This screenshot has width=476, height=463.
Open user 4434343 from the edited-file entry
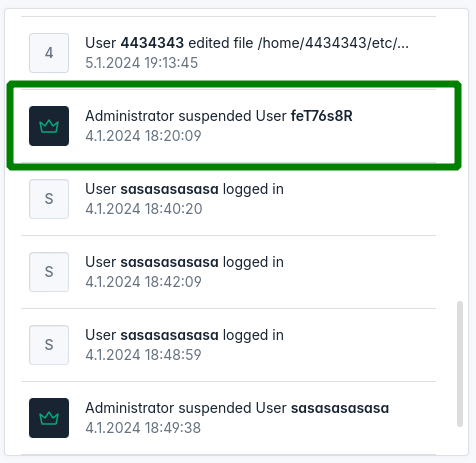(152, 43)
